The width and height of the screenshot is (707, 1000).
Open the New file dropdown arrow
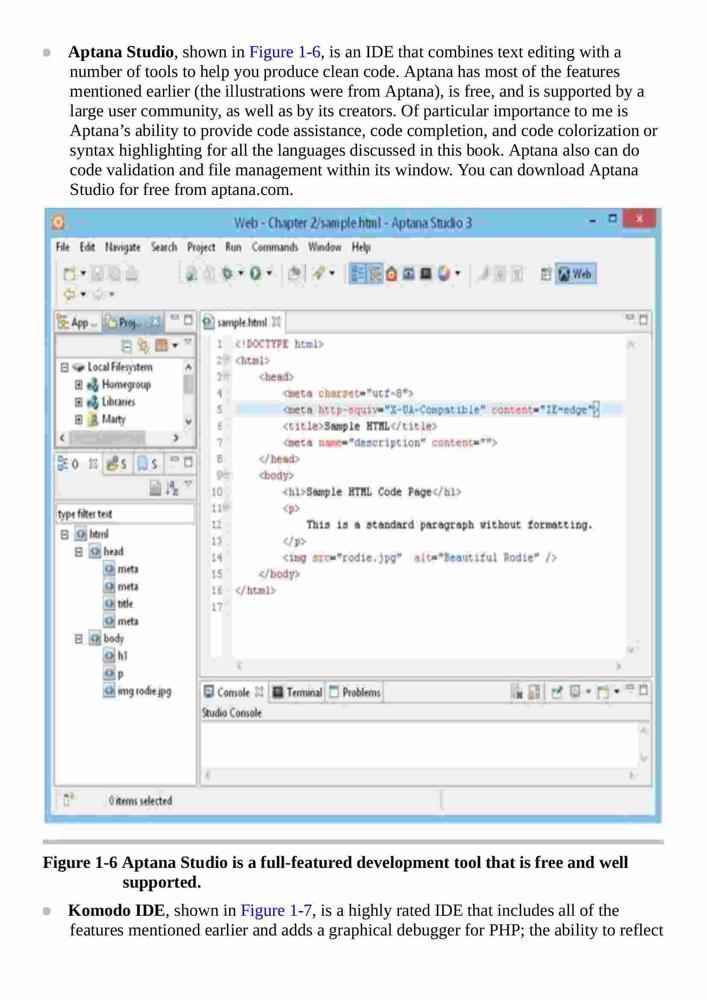[83, 274]
